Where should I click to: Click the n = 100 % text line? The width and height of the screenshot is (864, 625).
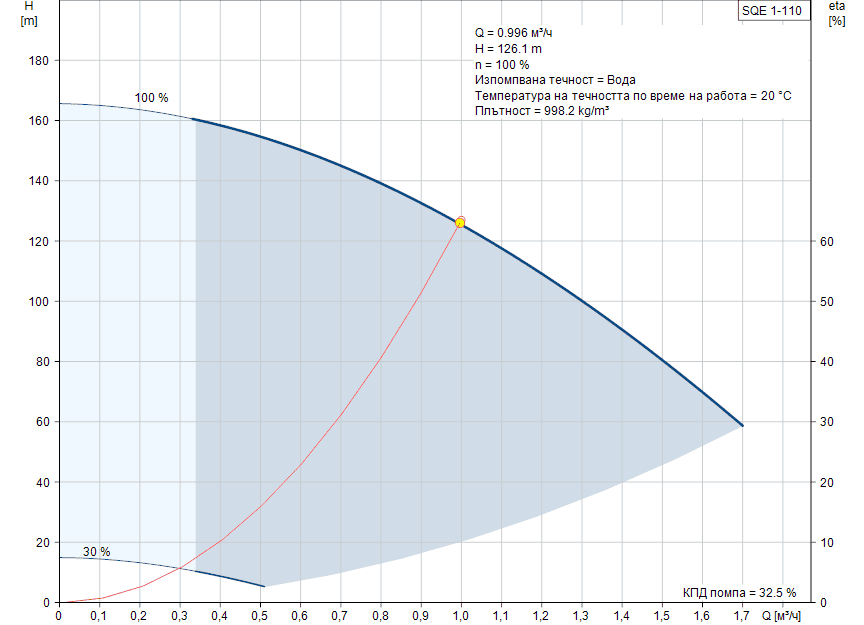point(502,65)
